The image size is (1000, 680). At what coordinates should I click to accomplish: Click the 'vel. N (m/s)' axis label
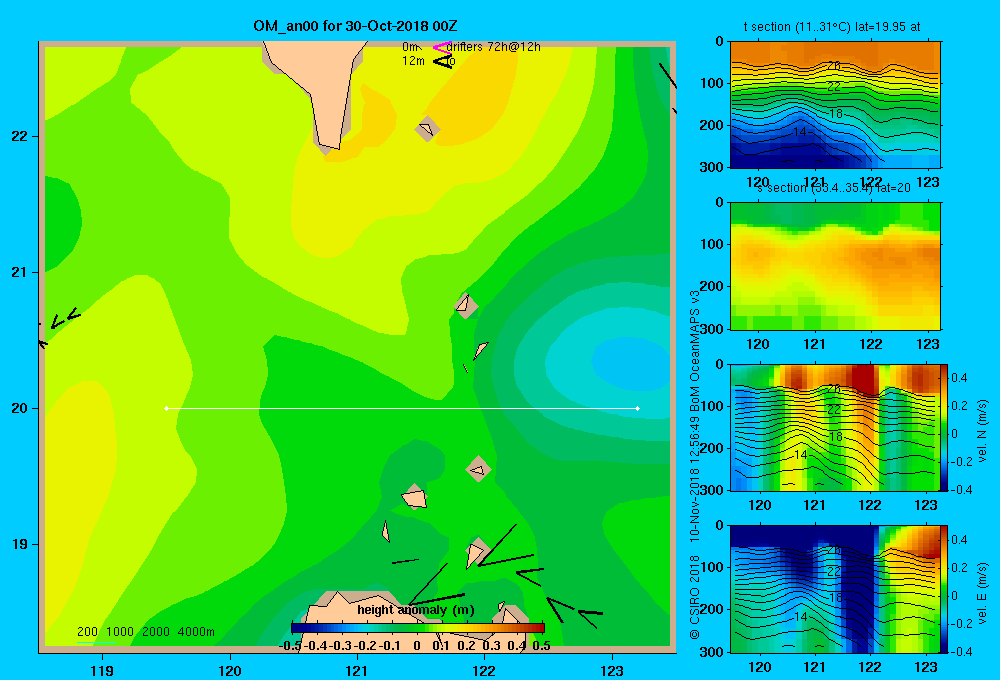tap(983, 430)
